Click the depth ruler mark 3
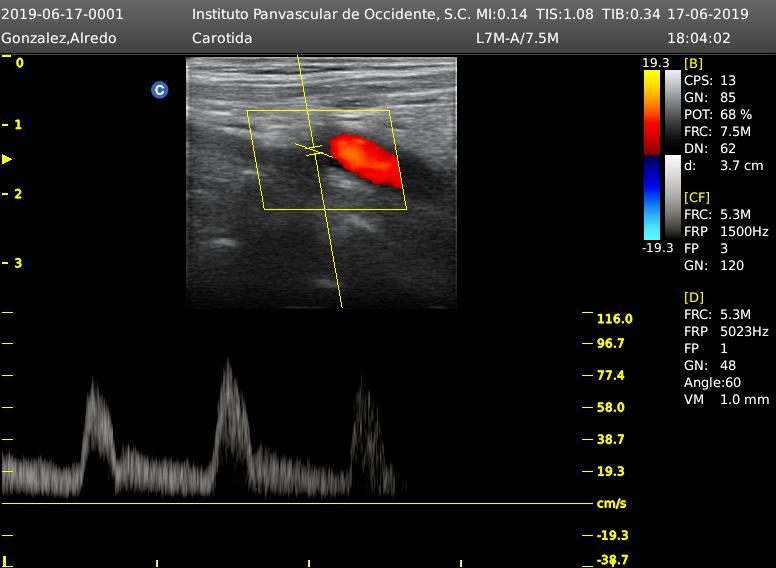This screenshot has height=568, width=776. click(18, 263)
